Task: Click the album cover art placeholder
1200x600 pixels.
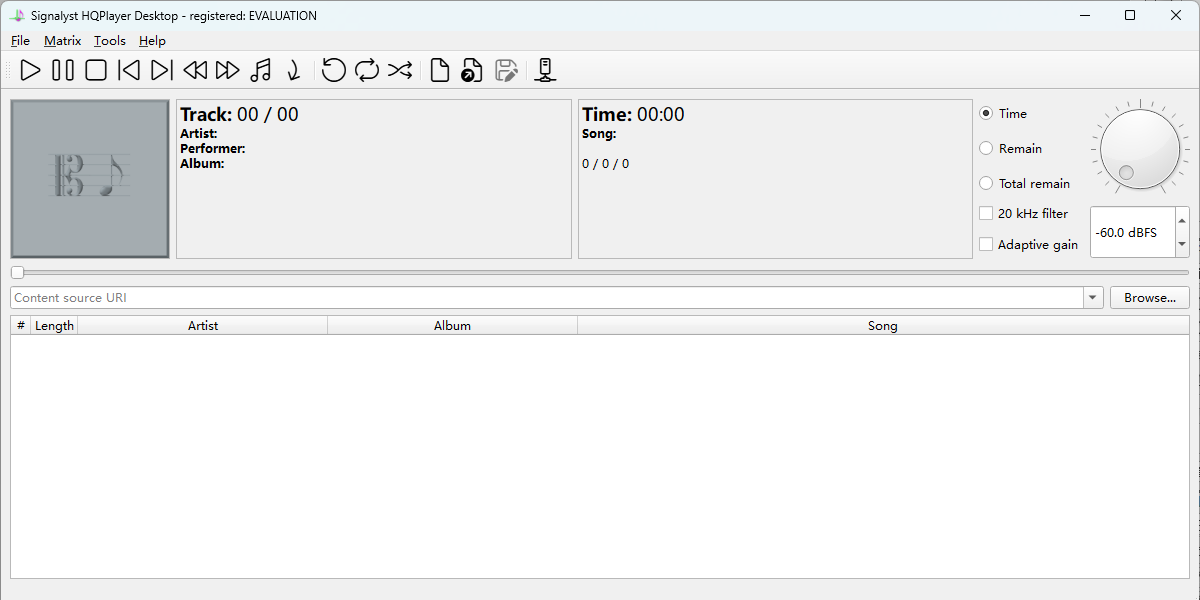Action: tap(90, 179)
